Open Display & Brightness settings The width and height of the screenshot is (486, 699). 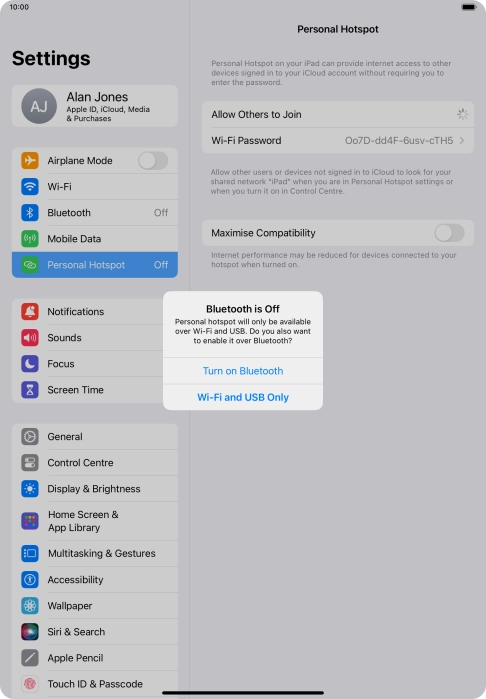tap(95, 489)
